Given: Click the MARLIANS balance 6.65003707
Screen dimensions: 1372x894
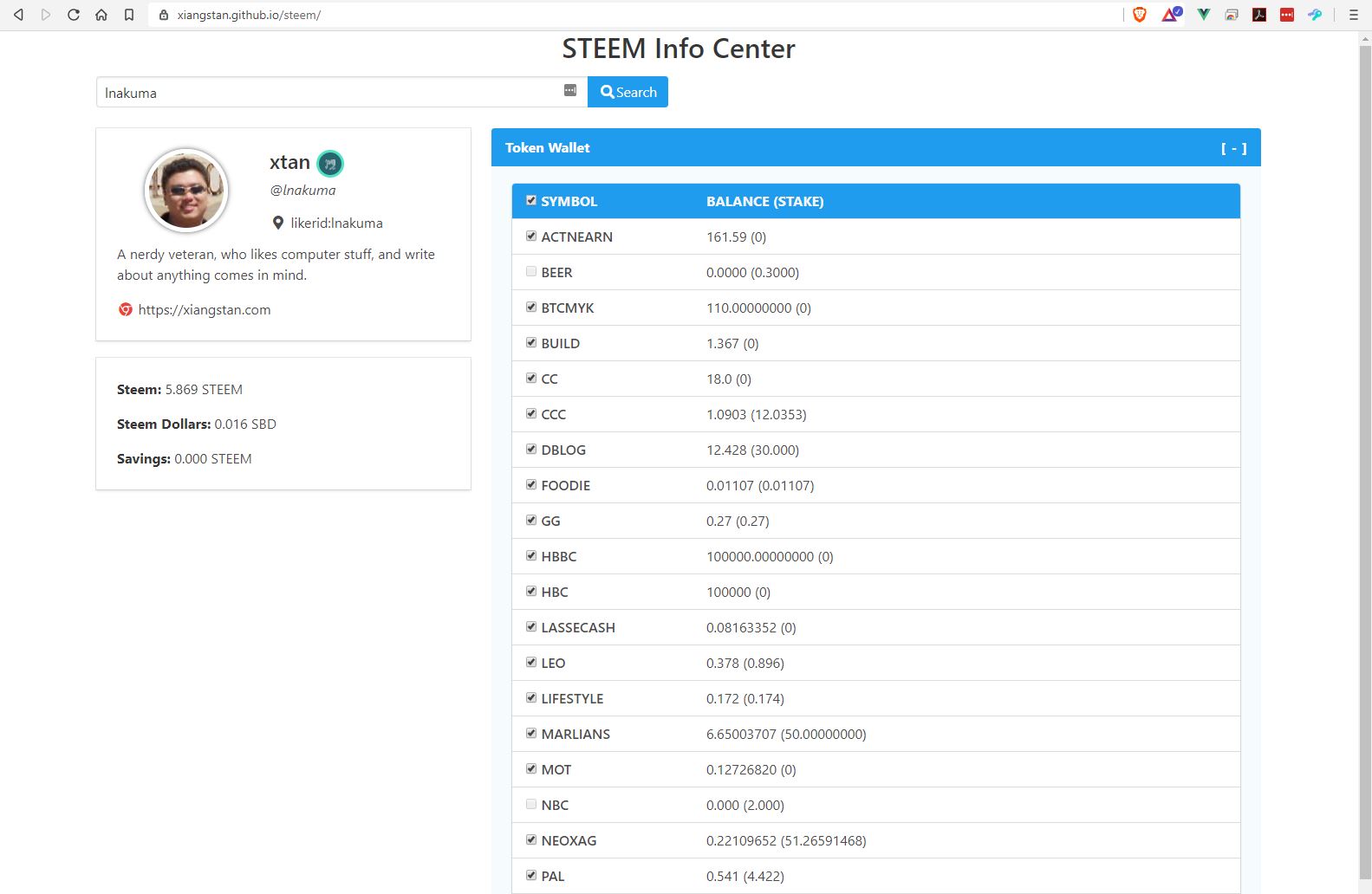Looking at the screenshot, I should pos(741,734).
